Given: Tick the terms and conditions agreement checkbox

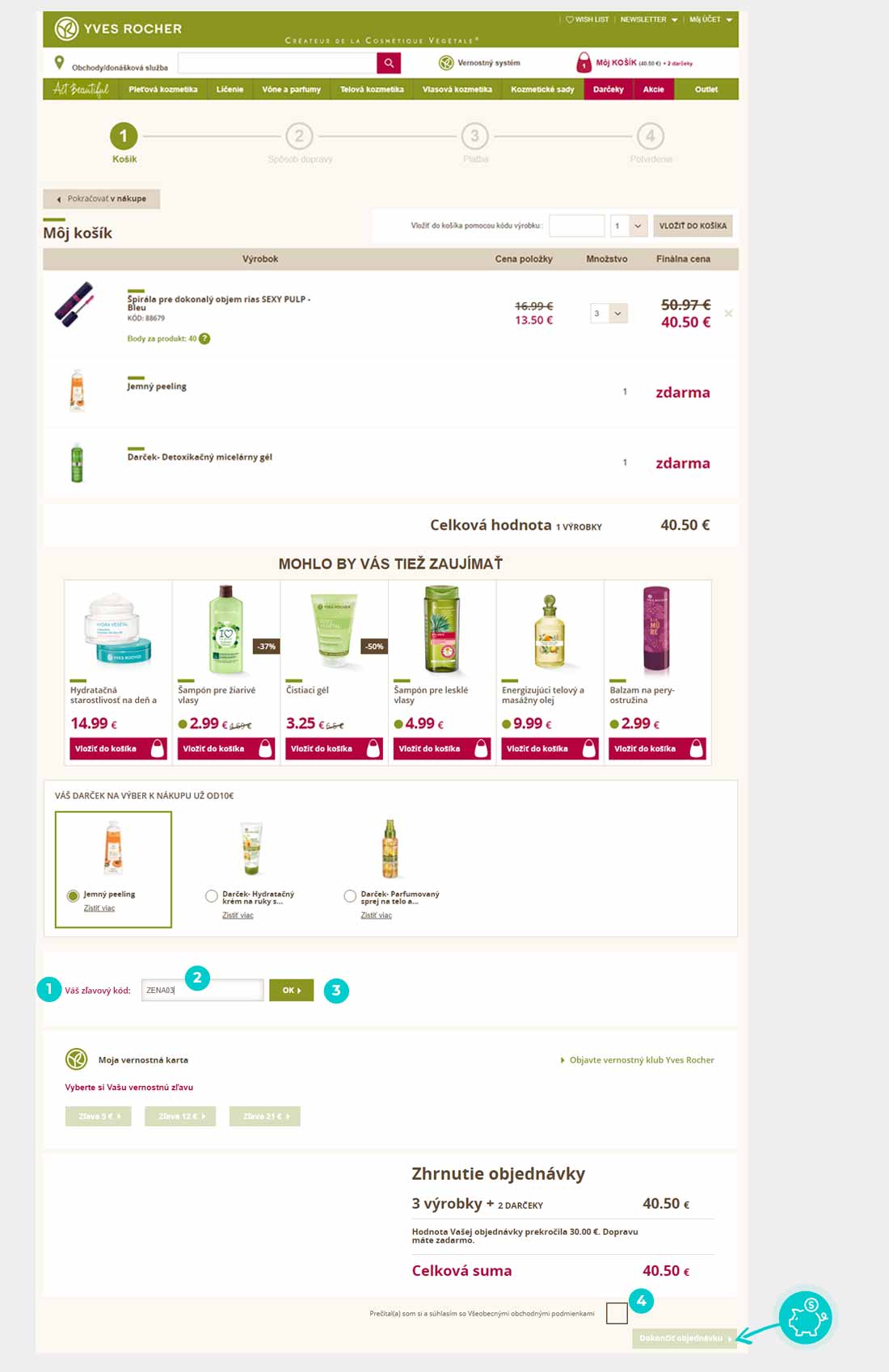Looking at the screenshot, I should (617, 1313).
